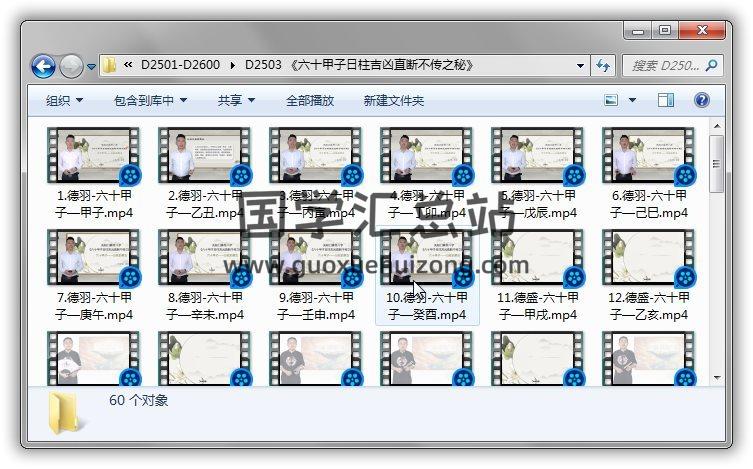This screenshot has width=753, height=469.
Task: Select video thumbnail for file number 4
Action: pos(426,156)
